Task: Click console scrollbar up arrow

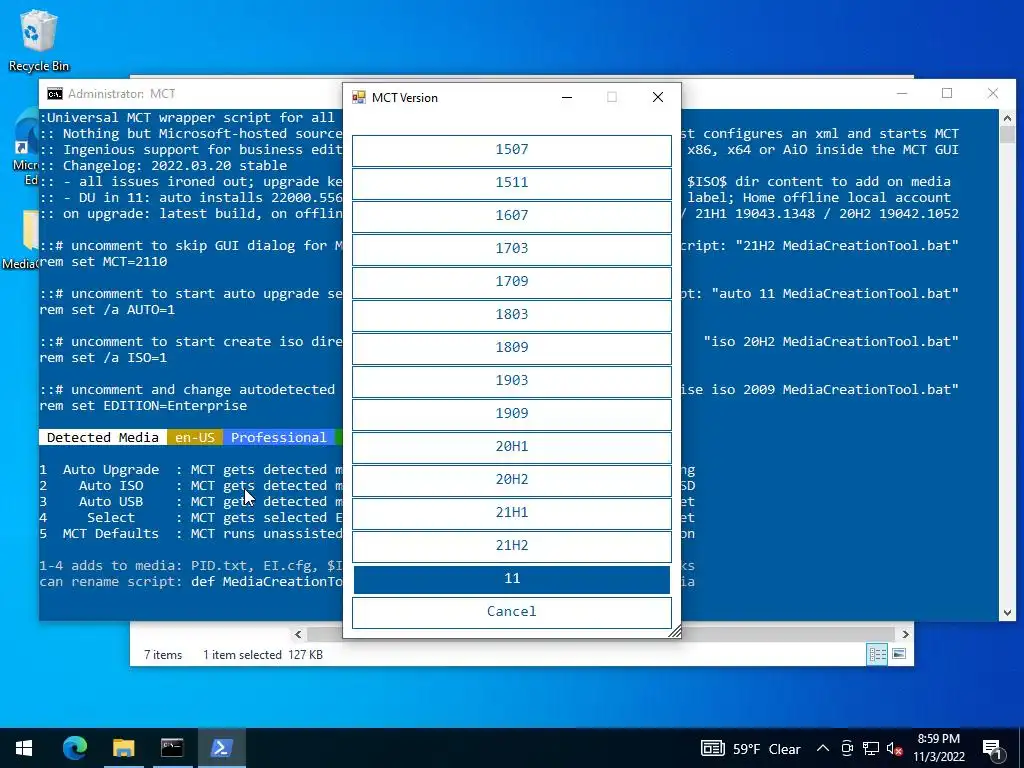Action: coord(1007,118)
